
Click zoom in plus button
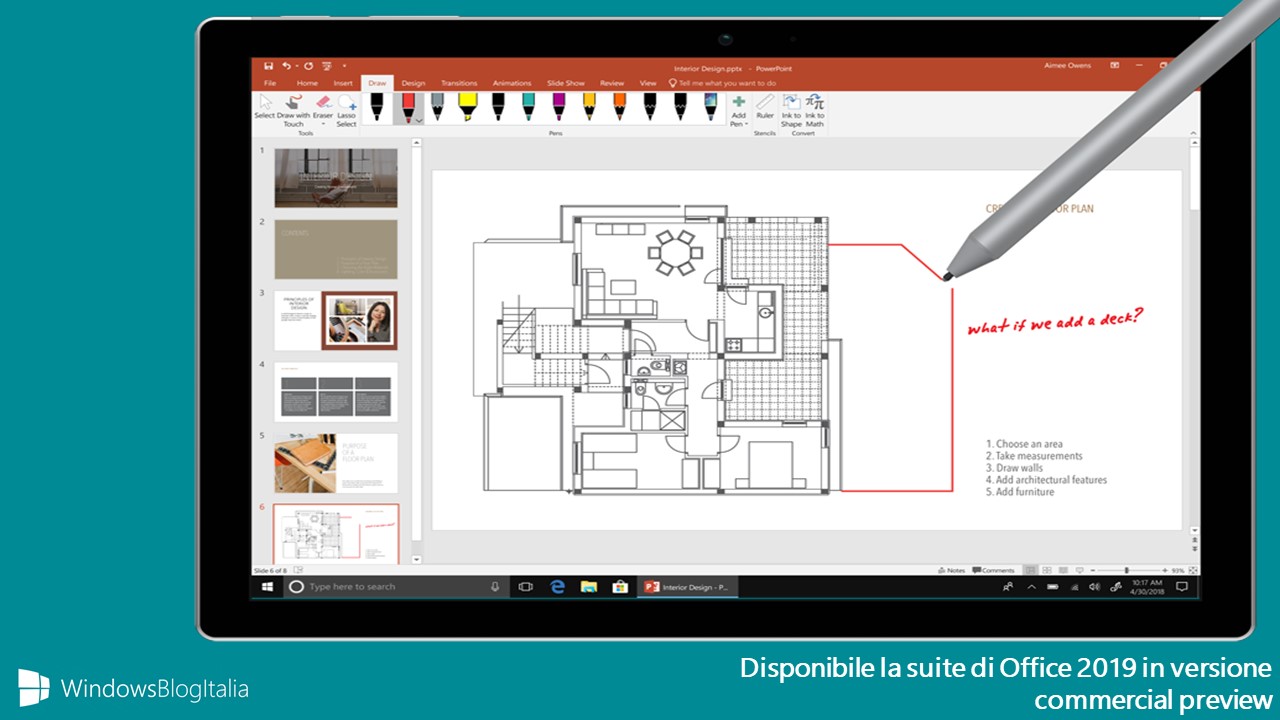click(x=1163, y=570)
